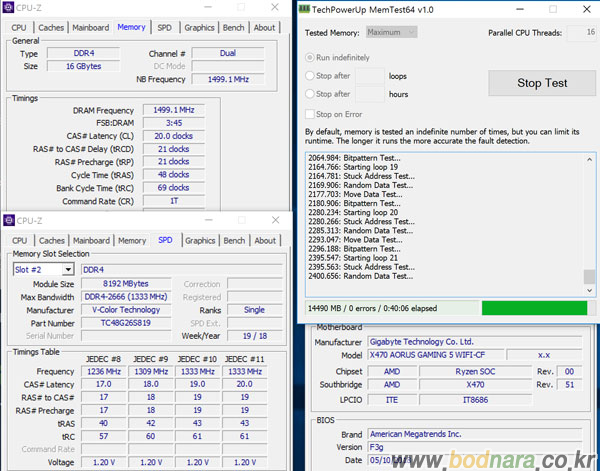Click BIOS Brand American Megatrends value

(x=474, y=434)
